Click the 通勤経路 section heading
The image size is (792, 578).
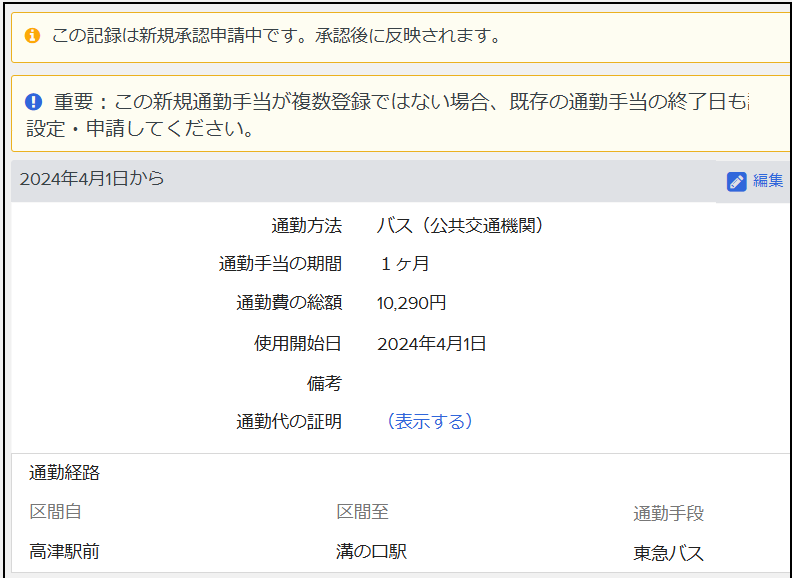64,473
